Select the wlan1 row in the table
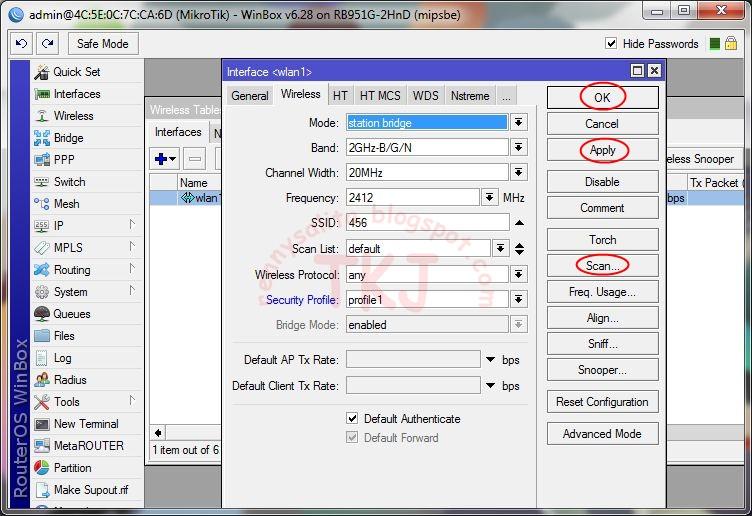 tap(185, 198)
